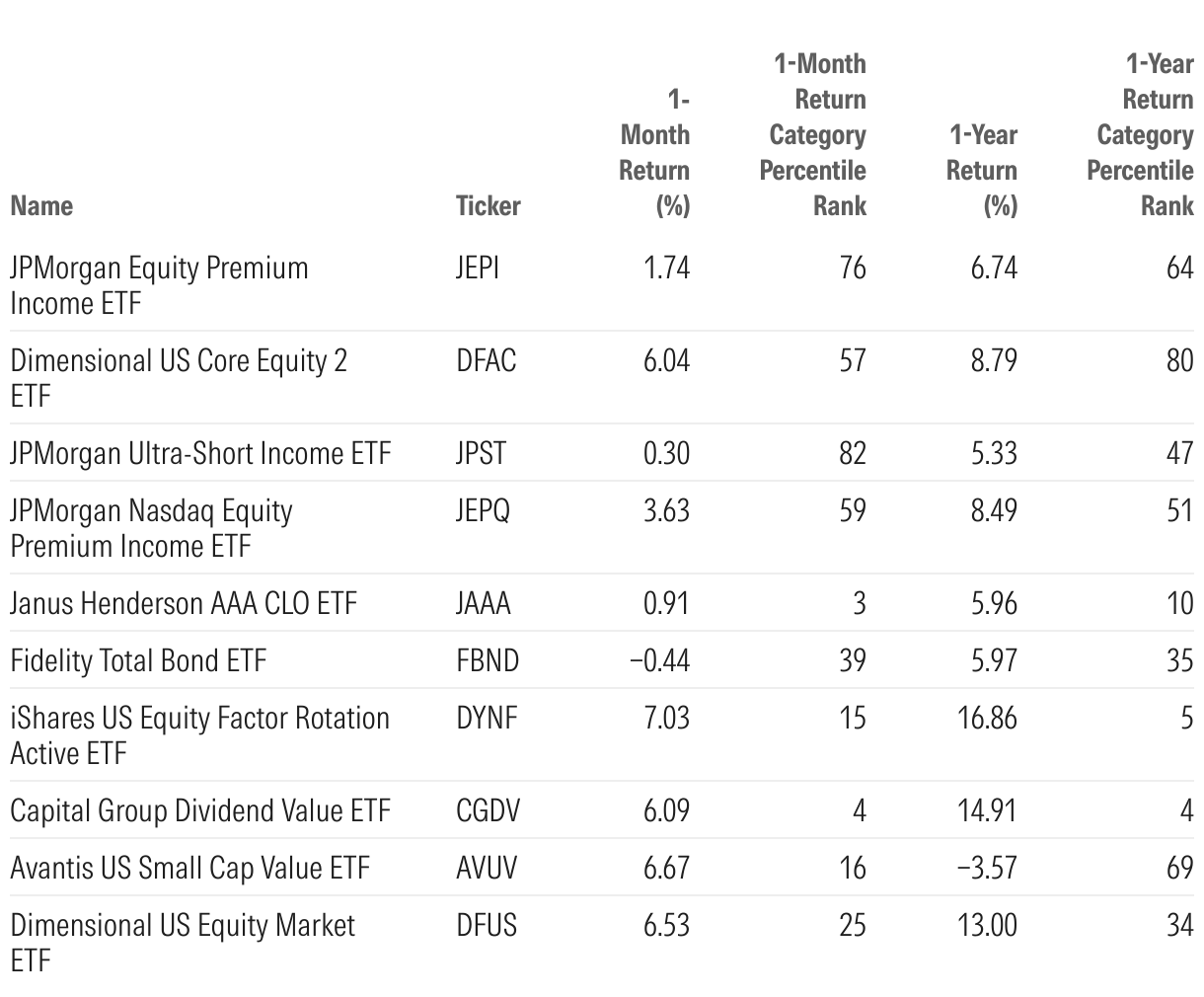This screenshot has width=1204, height=997.
Task: Open Dimensional US Core Equity 2 ETF
Action: (179, 378)
